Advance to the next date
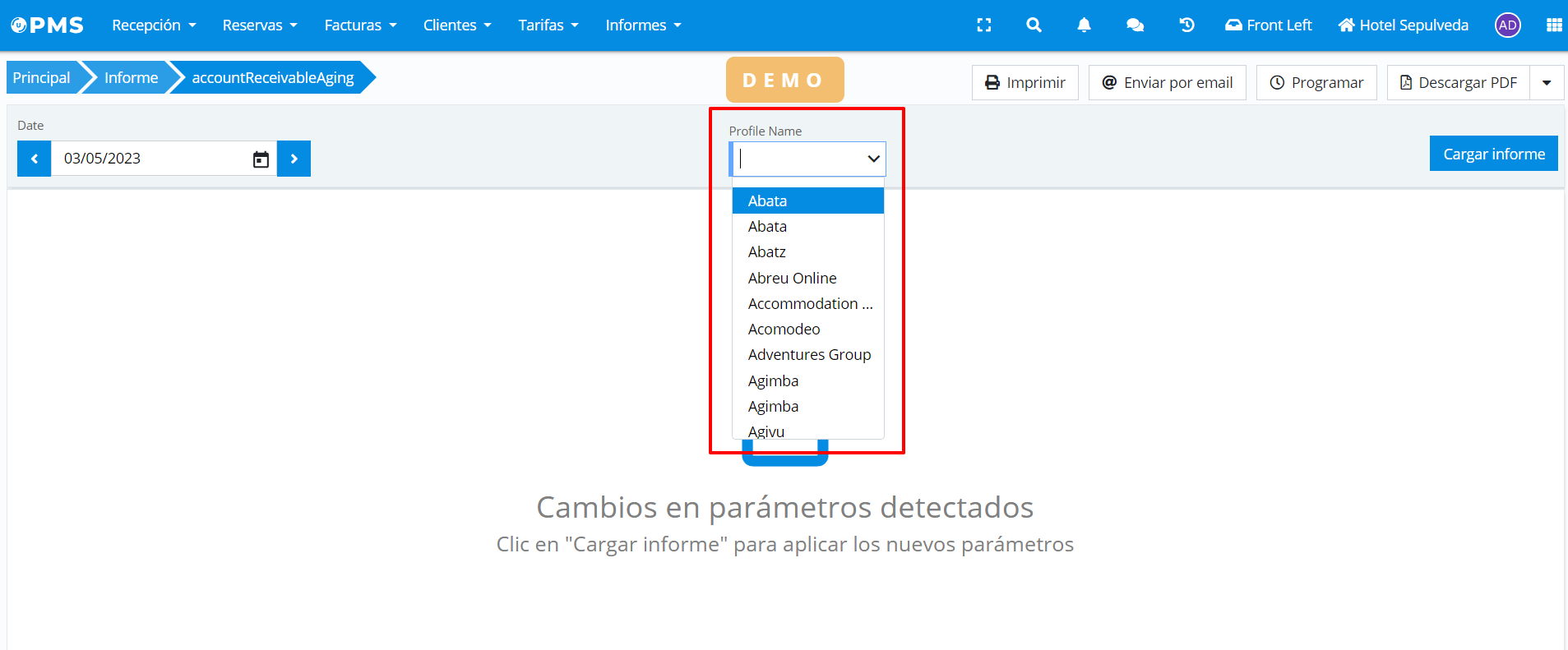Image resolution: width=1568 pixels, height=650 pixels. (x=294, y=159)
